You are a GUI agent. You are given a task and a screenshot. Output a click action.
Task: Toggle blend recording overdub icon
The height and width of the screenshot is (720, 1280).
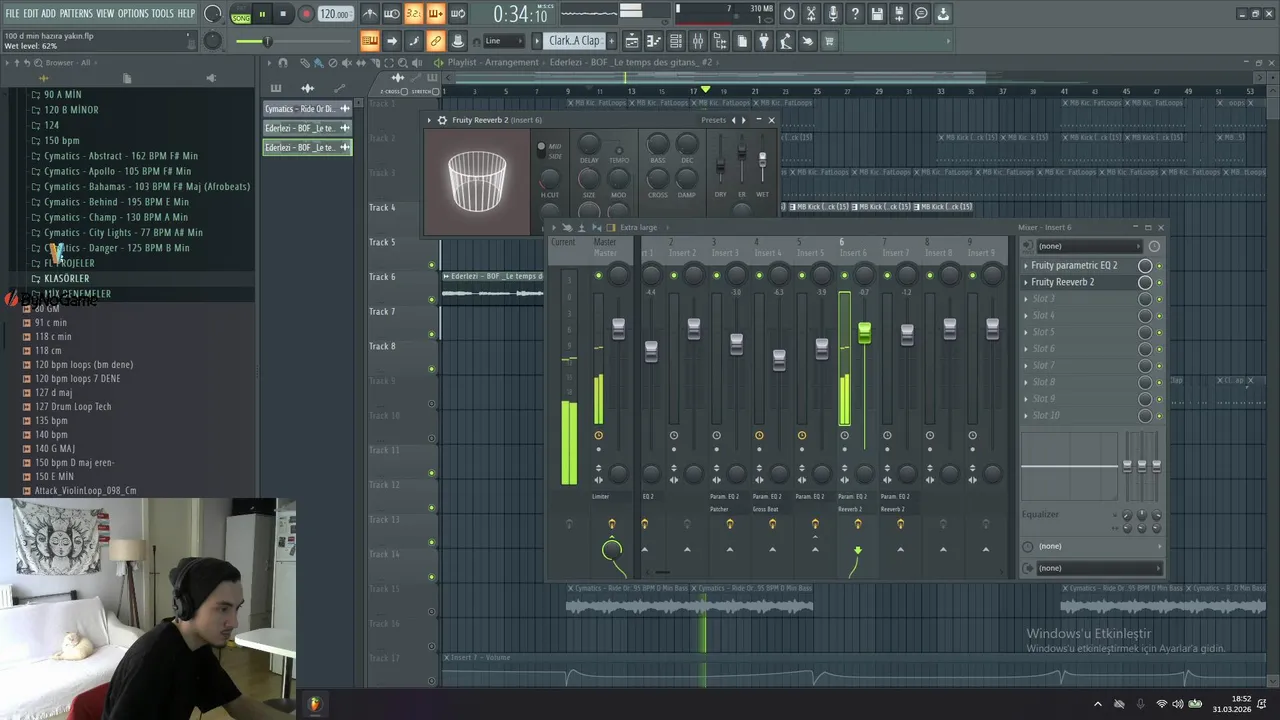436,14
